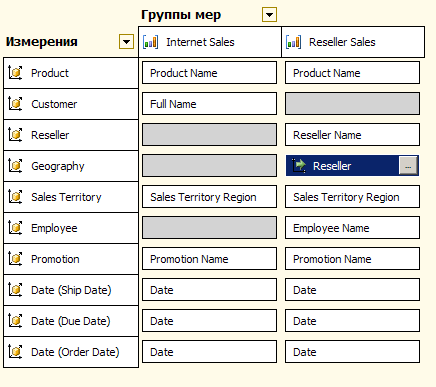Click the Full Name cell for Customer

point(209,104)
